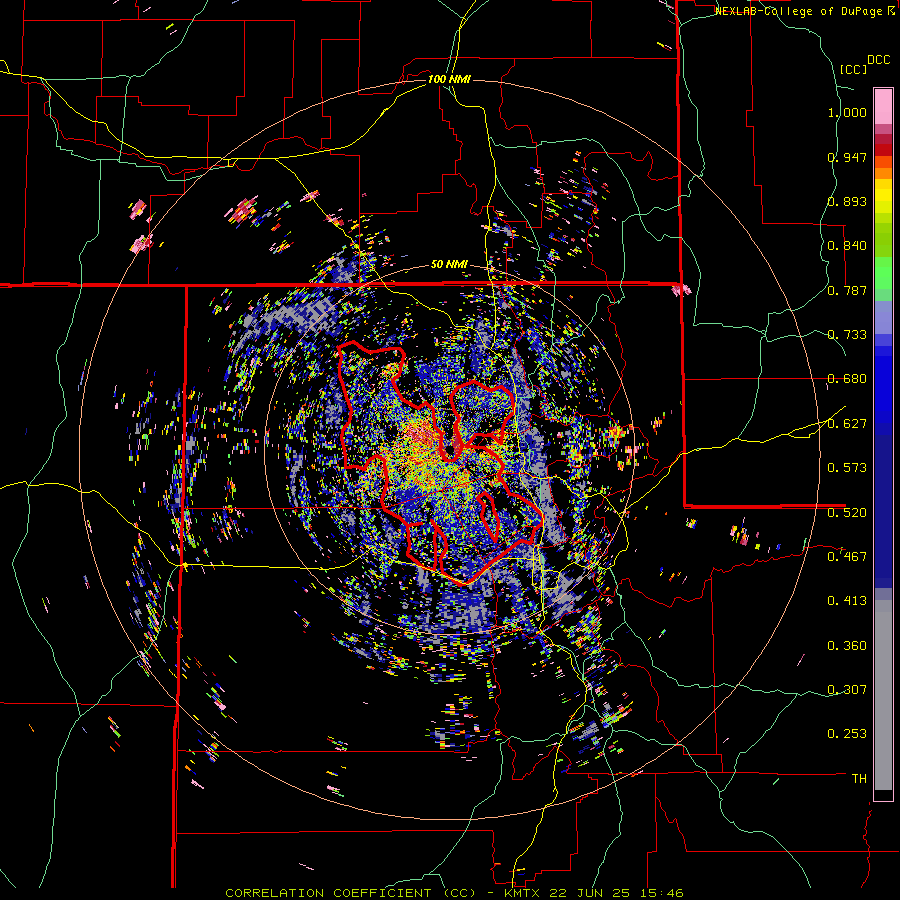Click the NEXLAB-College of DuPage watermark text
This screenshot has width=900, height=900.
[804, 11]
